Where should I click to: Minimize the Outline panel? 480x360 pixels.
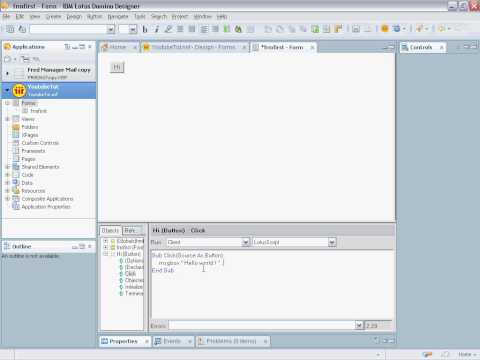[x=75, y=247]
